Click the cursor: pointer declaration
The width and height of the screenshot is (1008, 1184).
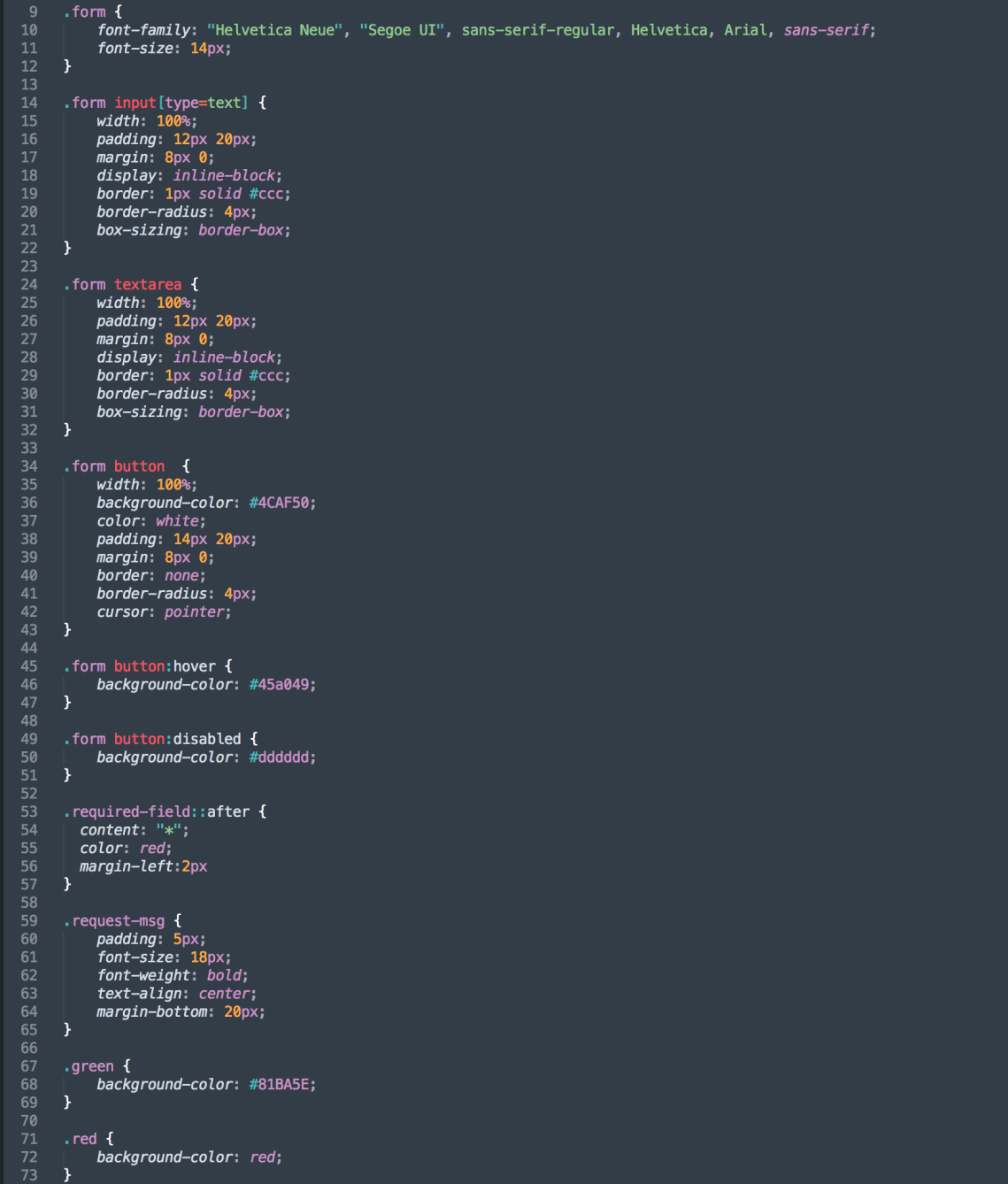click(x=164, y=611)
